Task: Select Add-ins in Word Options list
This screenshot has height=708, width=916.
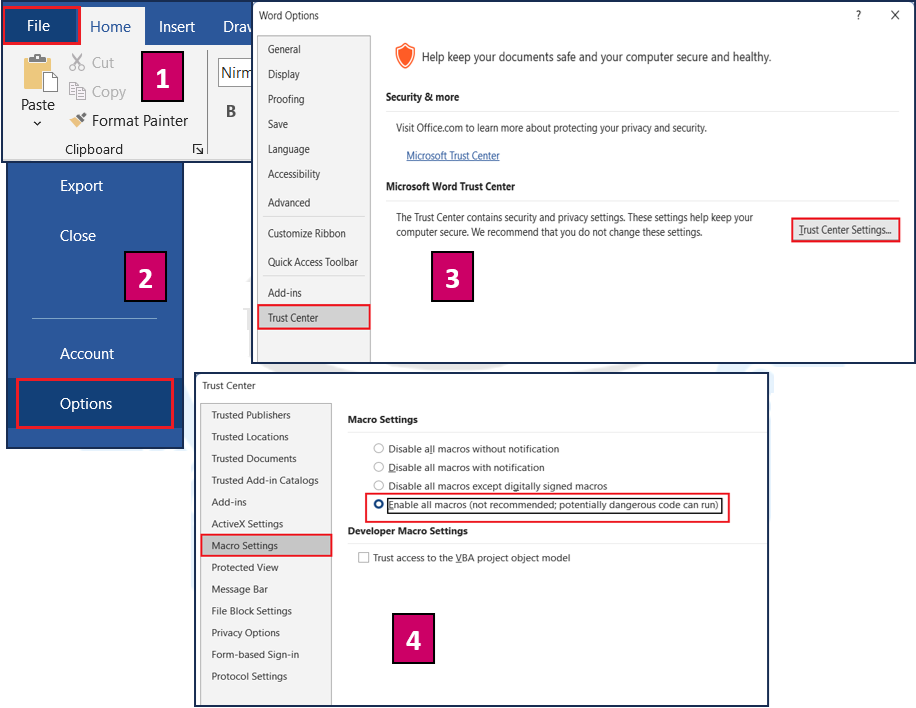Action: pyautogui.click(x=314, y=293)
